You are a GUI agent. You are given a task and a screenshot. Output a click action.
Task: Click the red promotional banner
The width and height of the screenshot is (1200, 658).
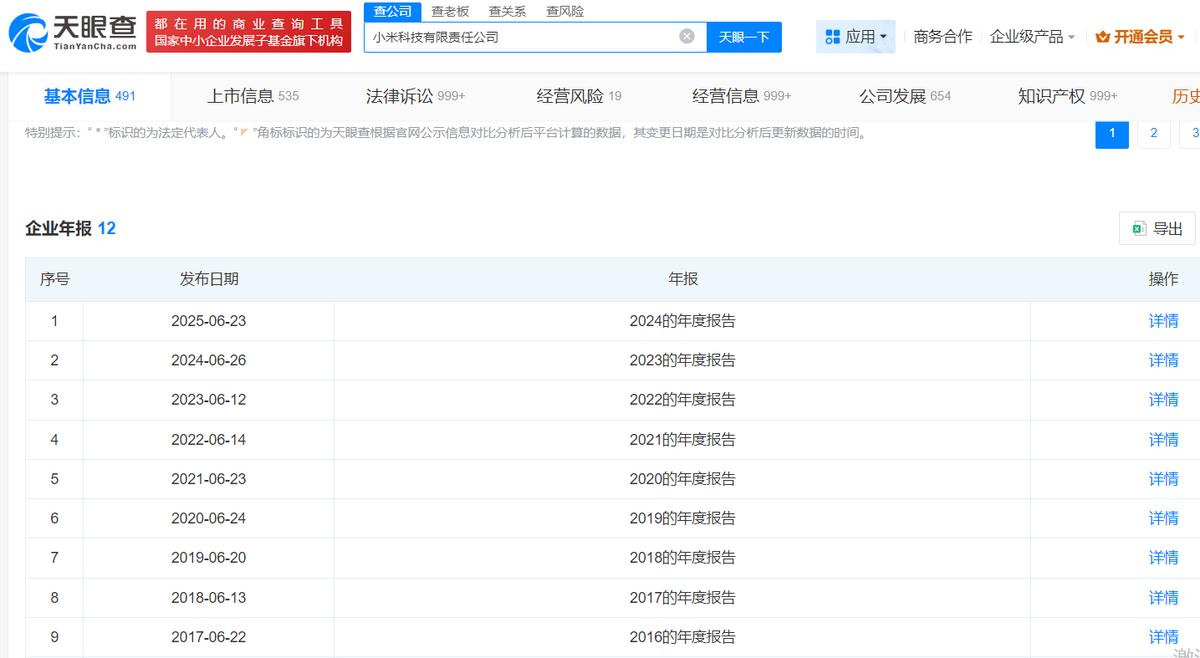(x=248, y=32)
